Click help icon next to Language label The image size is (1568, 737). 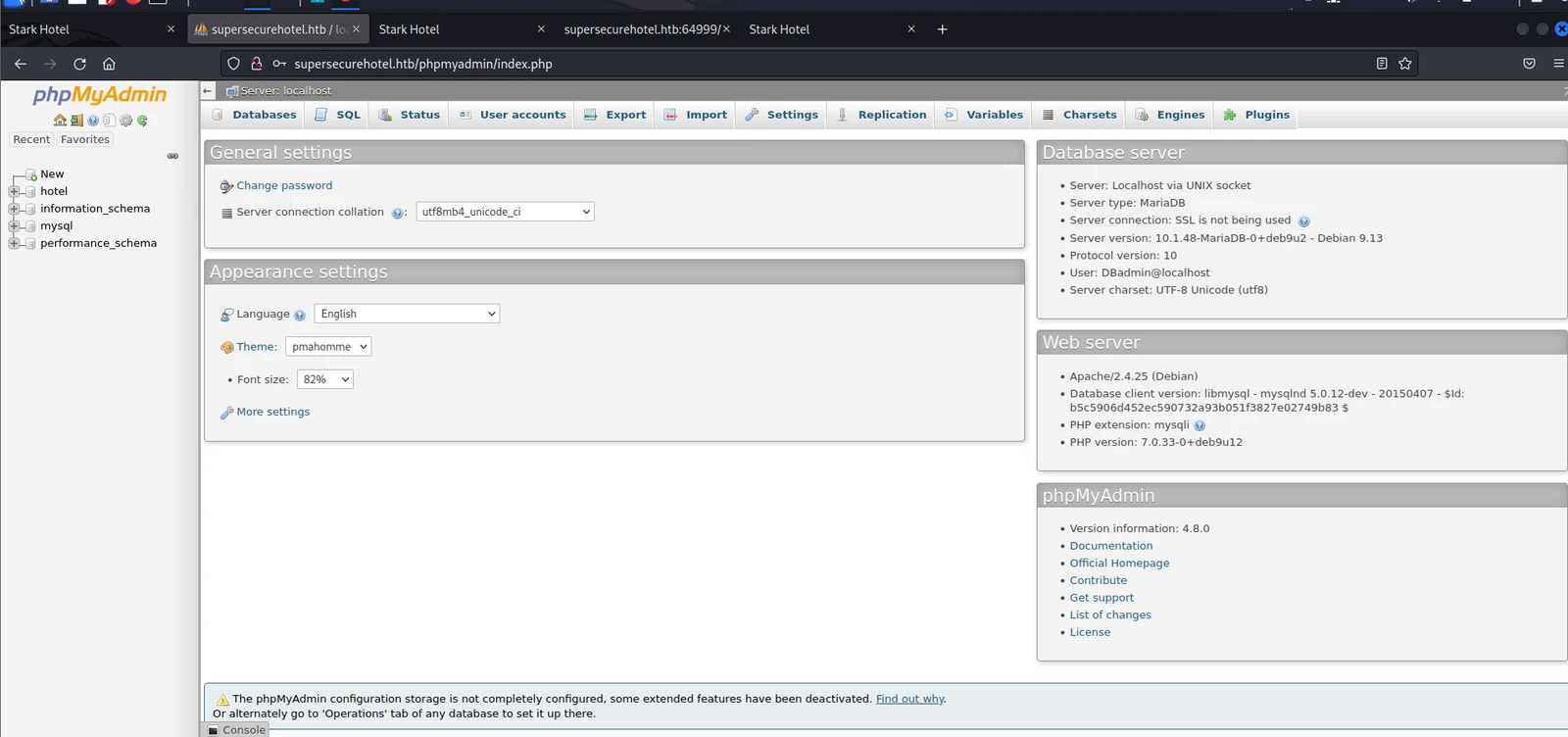[x=300, y=316]
